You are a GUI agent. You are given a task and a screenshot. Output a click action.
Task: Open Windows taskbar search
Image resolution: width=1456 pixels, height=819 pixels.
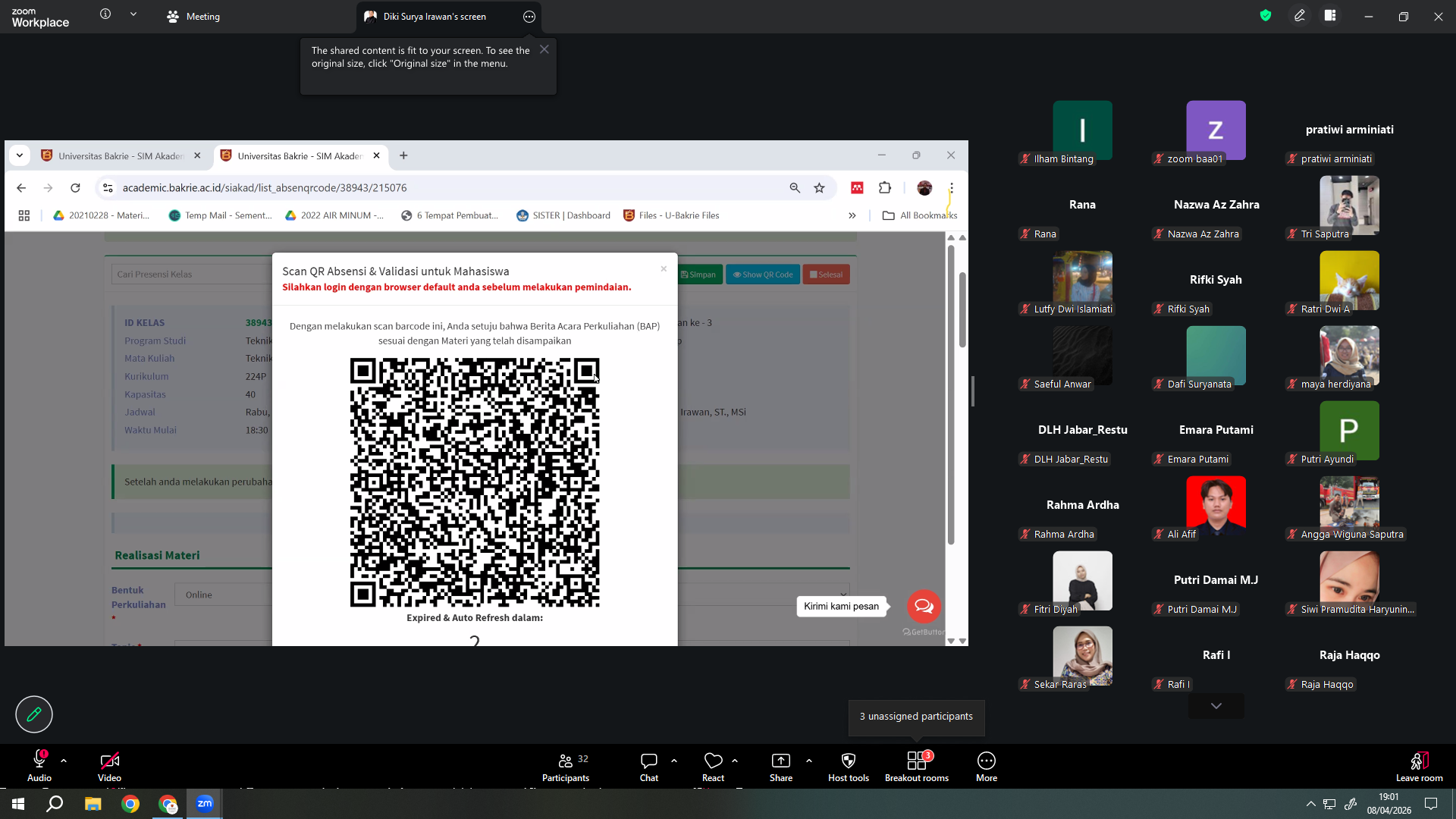coord(55,804)
